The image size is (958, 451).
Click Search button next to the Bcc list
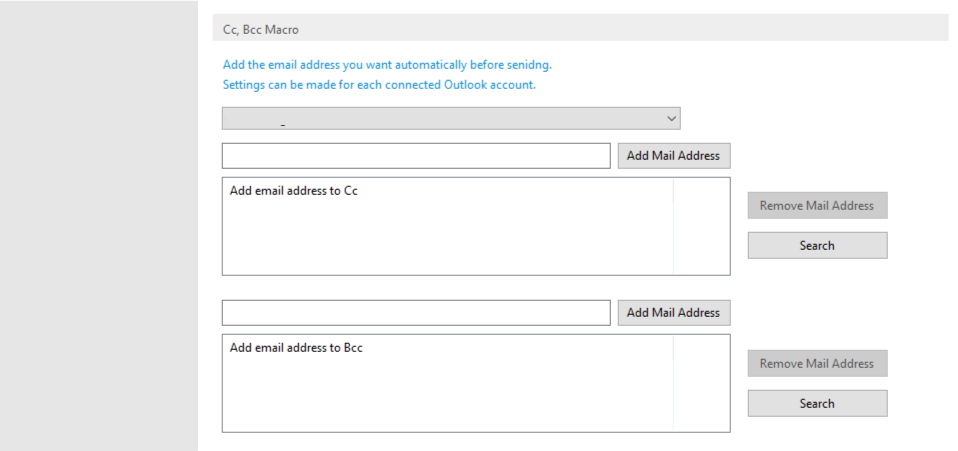point(816,404)
